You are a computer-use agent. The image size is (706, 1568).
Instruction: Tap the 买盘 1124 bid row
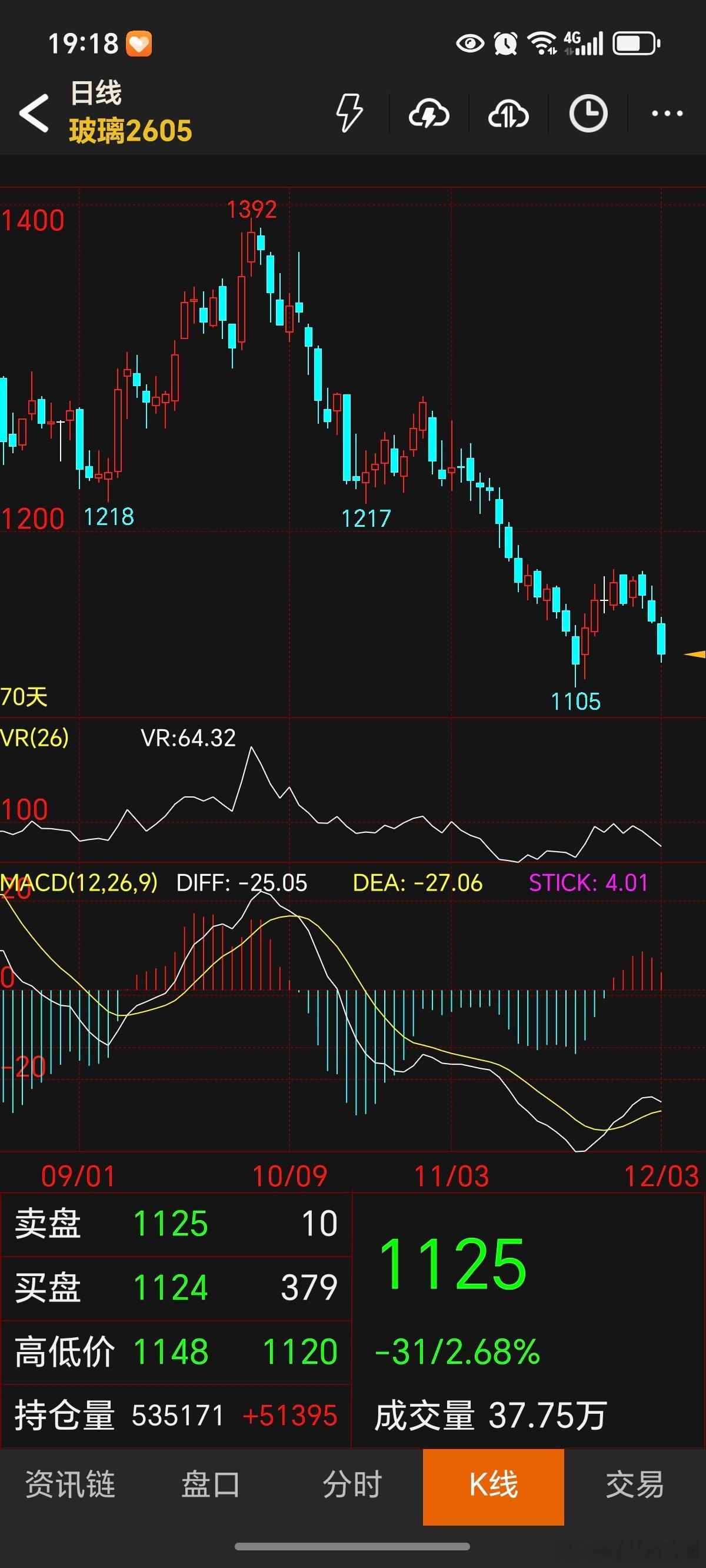click(x=176, y=1287)
